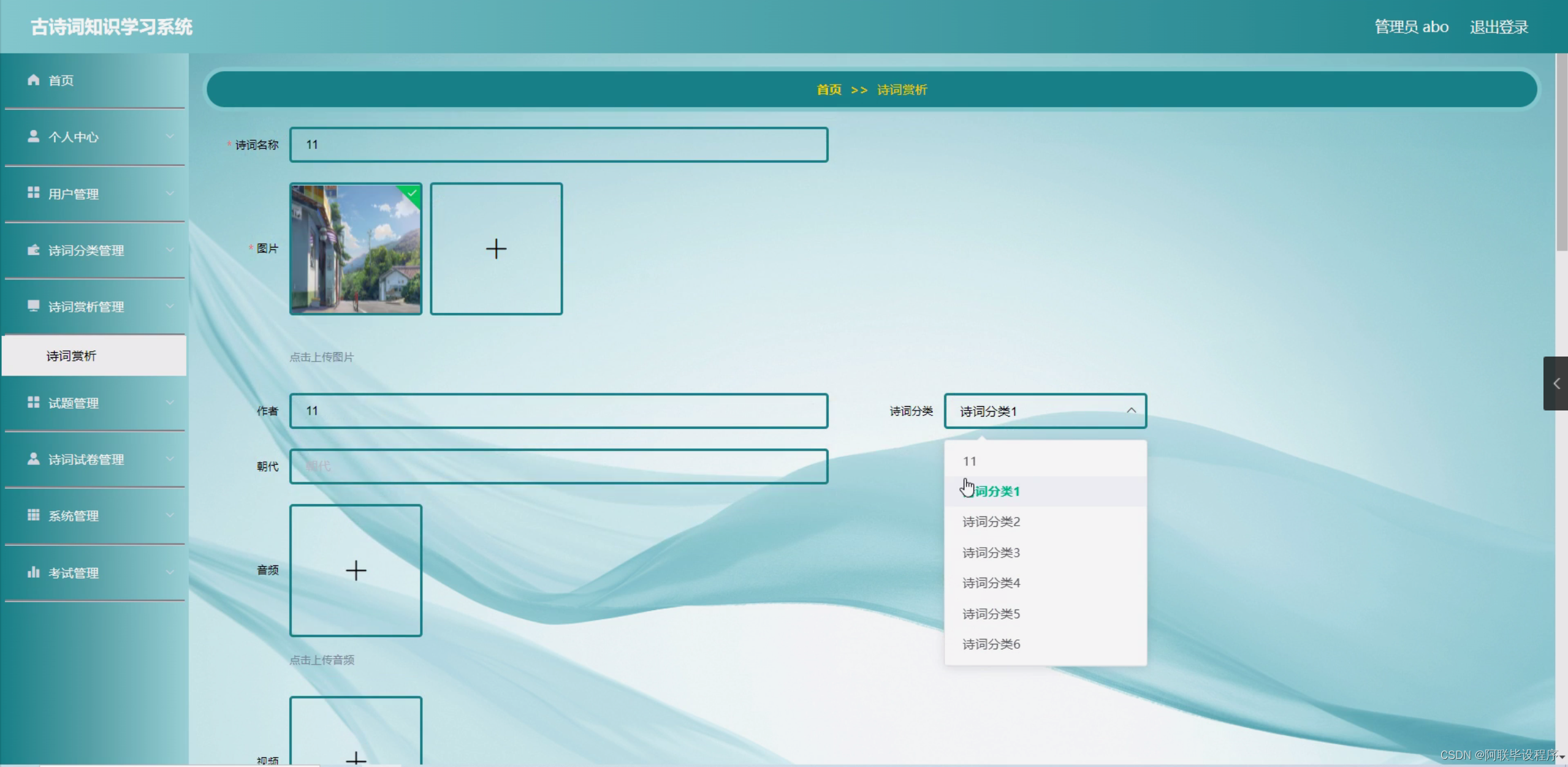Deselect the uploaded image via green checkmark
Screen dimensions: 1568x767
[412, 193]
